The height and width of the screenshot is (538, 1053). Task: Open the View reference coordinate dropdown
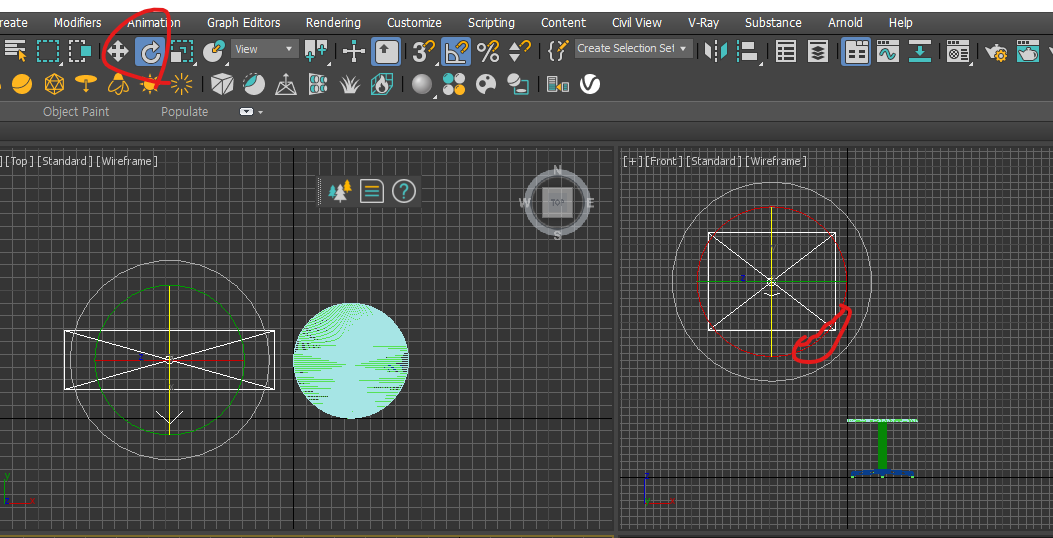point(265,49)
